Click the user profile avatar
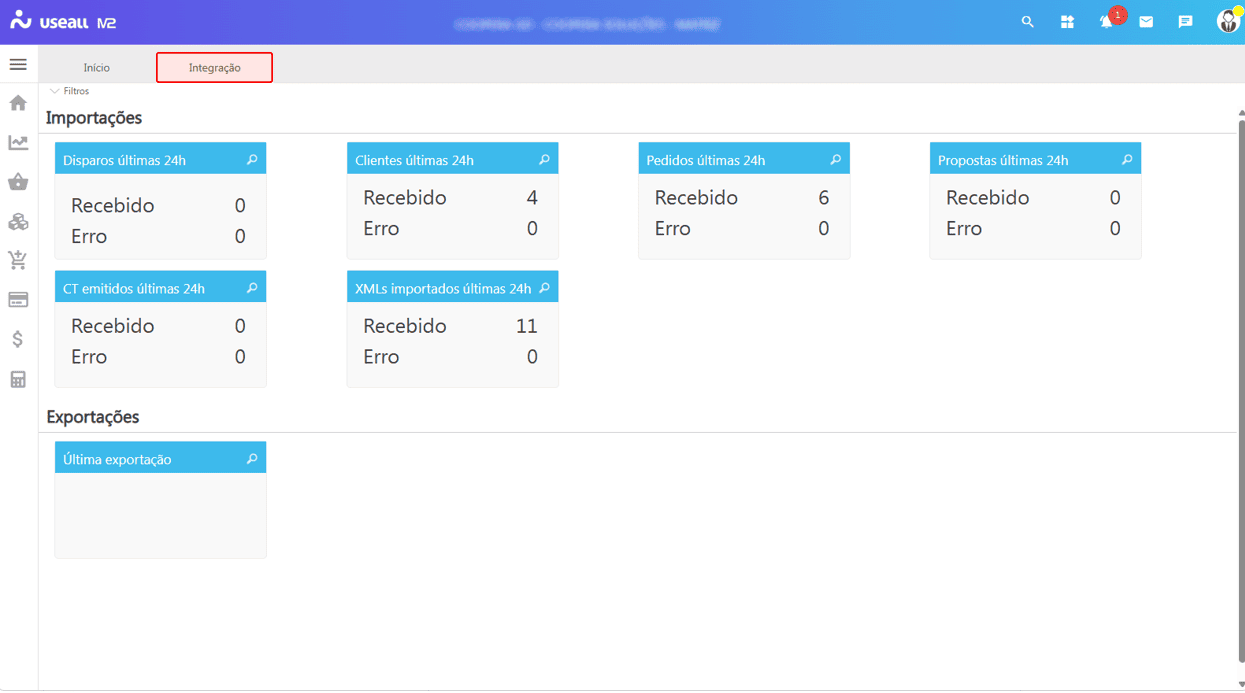This screenshot has height=693, width=1245. [1227, 22]
